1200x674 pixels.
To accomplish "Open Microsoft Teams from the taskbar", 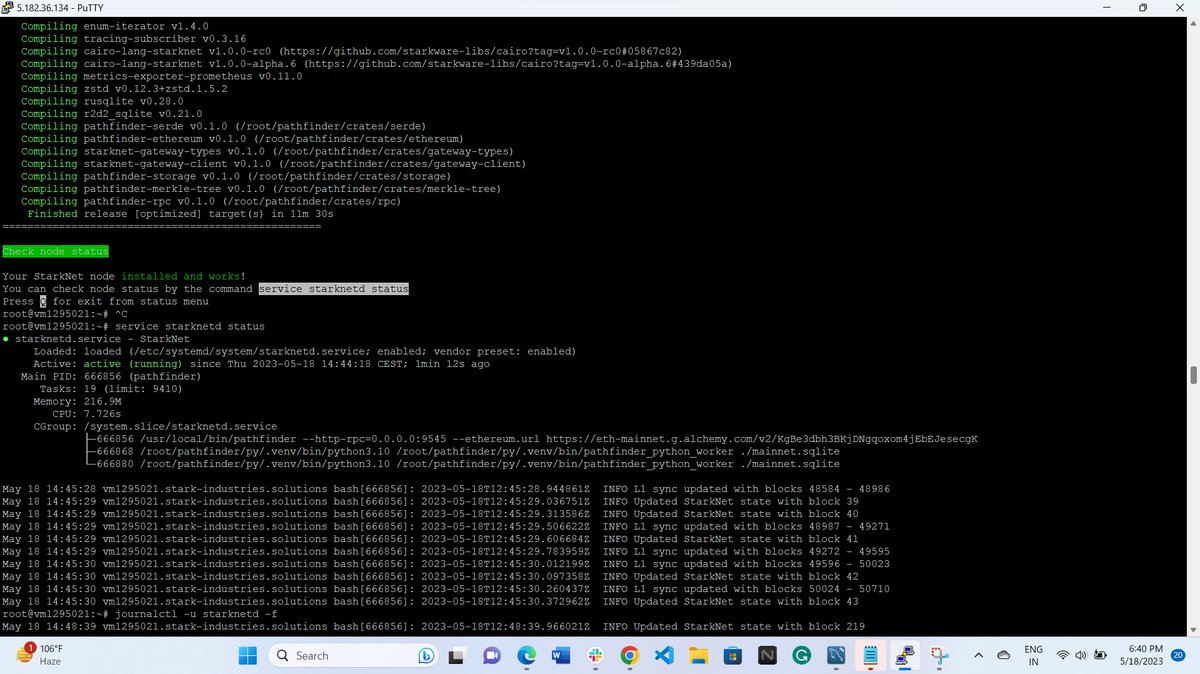I will tap(491, 655).
